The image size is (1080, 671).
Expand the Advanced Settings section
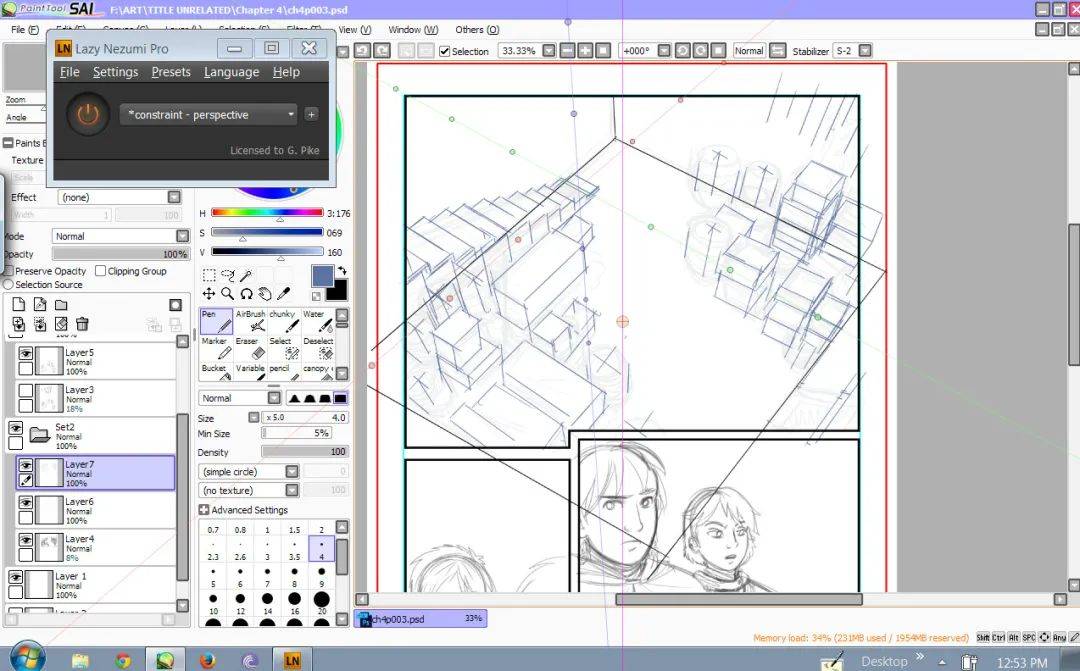pyautogui.click(x=204, y=510)
